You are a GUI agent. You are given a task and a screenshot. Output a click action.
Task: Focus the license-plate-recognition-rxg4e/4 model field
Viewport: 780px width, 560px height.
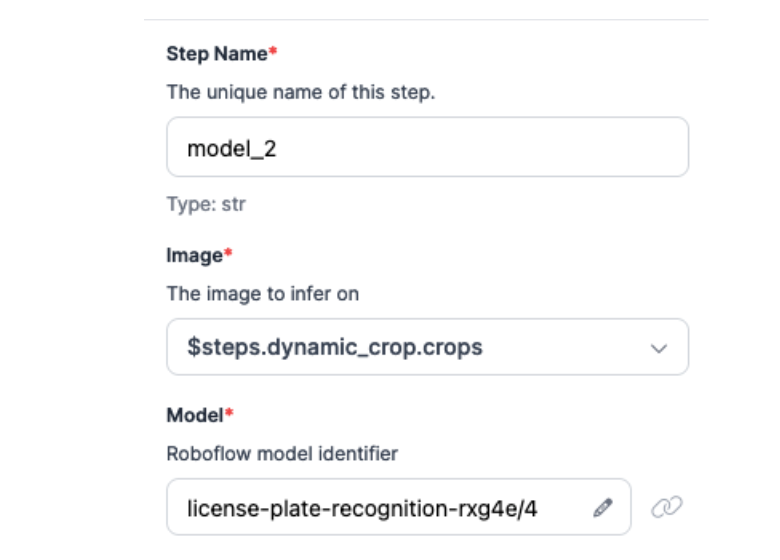pos(380,508)
